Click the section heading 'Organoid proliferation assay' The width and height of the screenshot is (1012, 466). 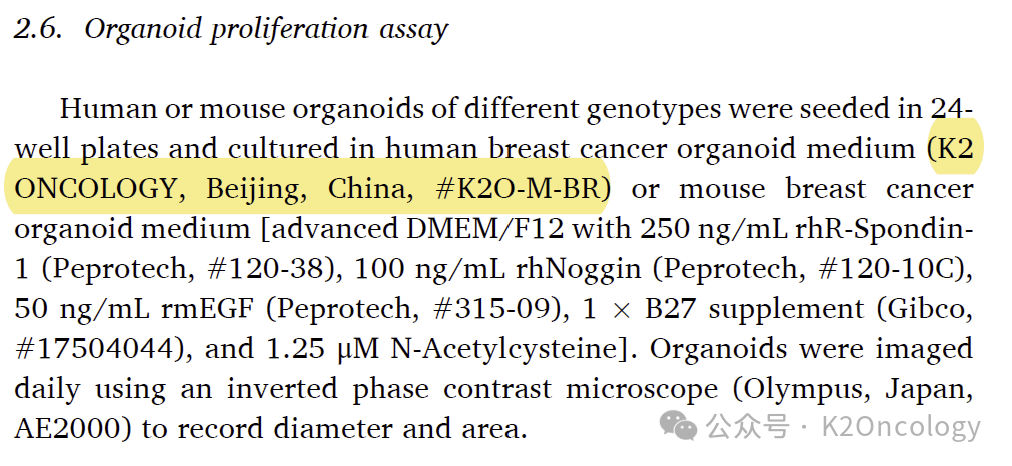click(x=266, y=30)
